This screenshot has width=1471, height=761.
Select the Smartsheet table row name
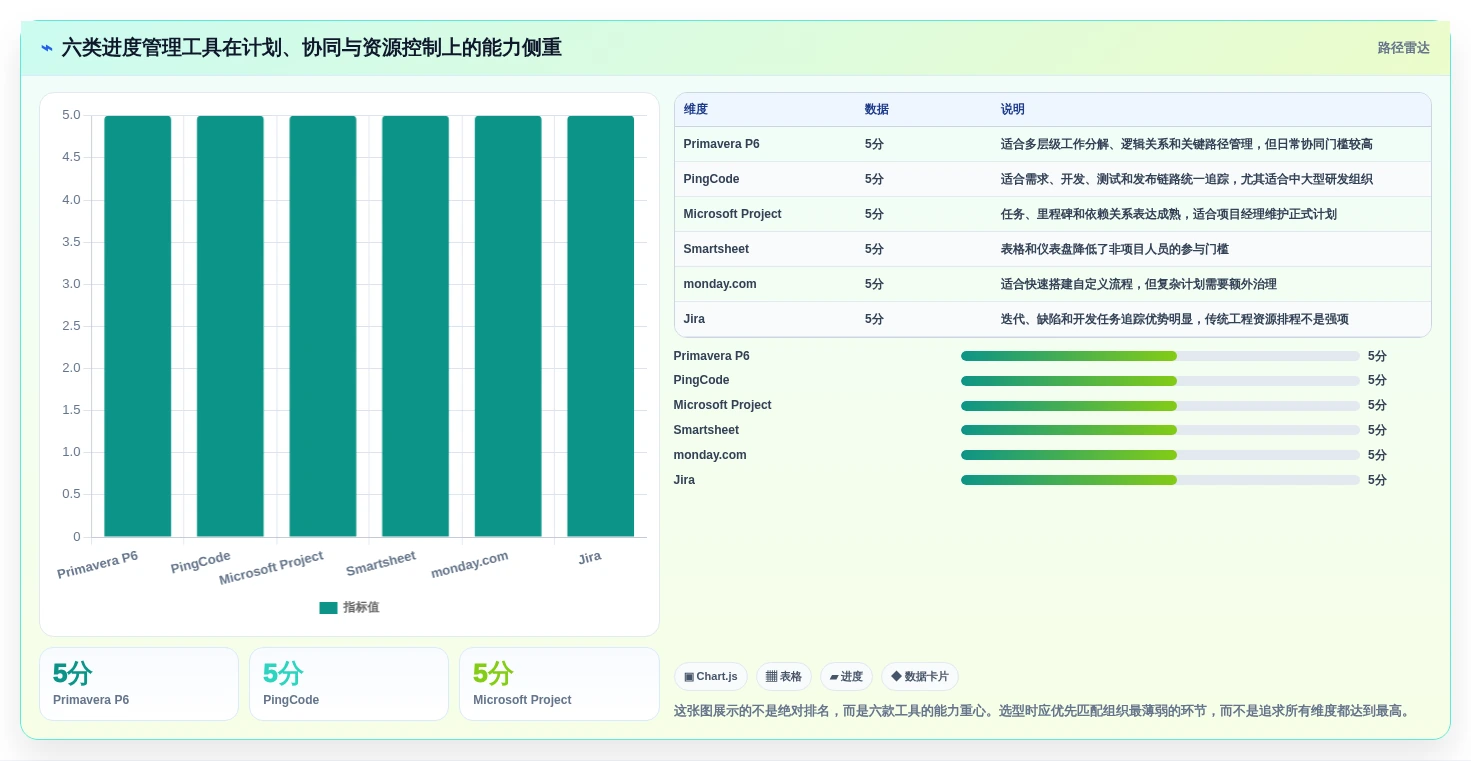tap(716, 249)
